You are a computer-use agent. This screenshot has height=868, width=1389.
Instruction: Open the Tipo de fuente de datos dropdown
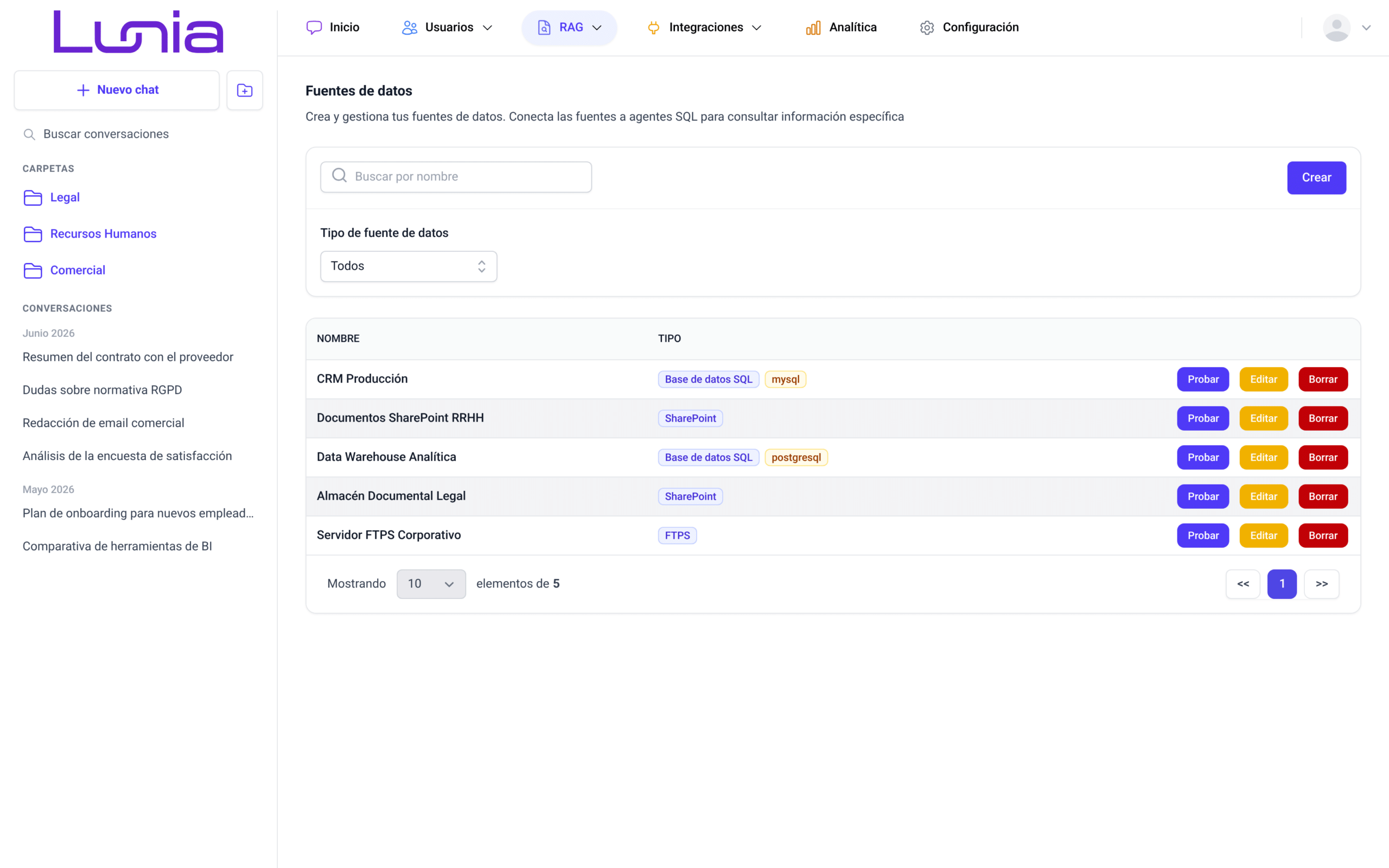tap(409, 266)
